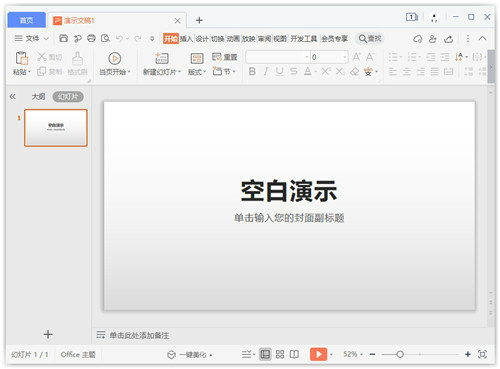Select slide 1 thumbnail
The height and width of the screenshot is (369, 500).
(x=56, y=128)
